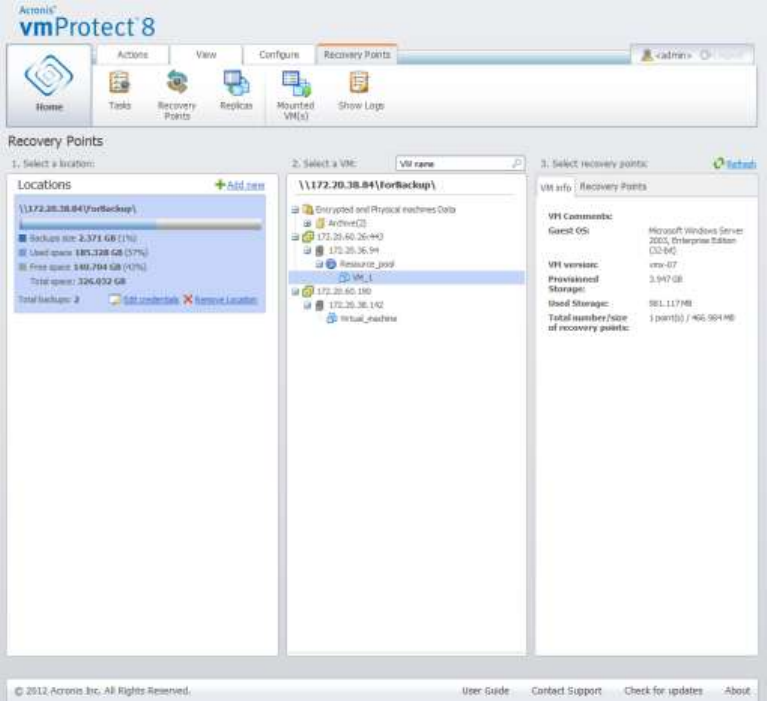This screenshot has height=701, width=767.
Task: Collapse the 172.20.38.142 host node
Action: click(x=307, y=306)
